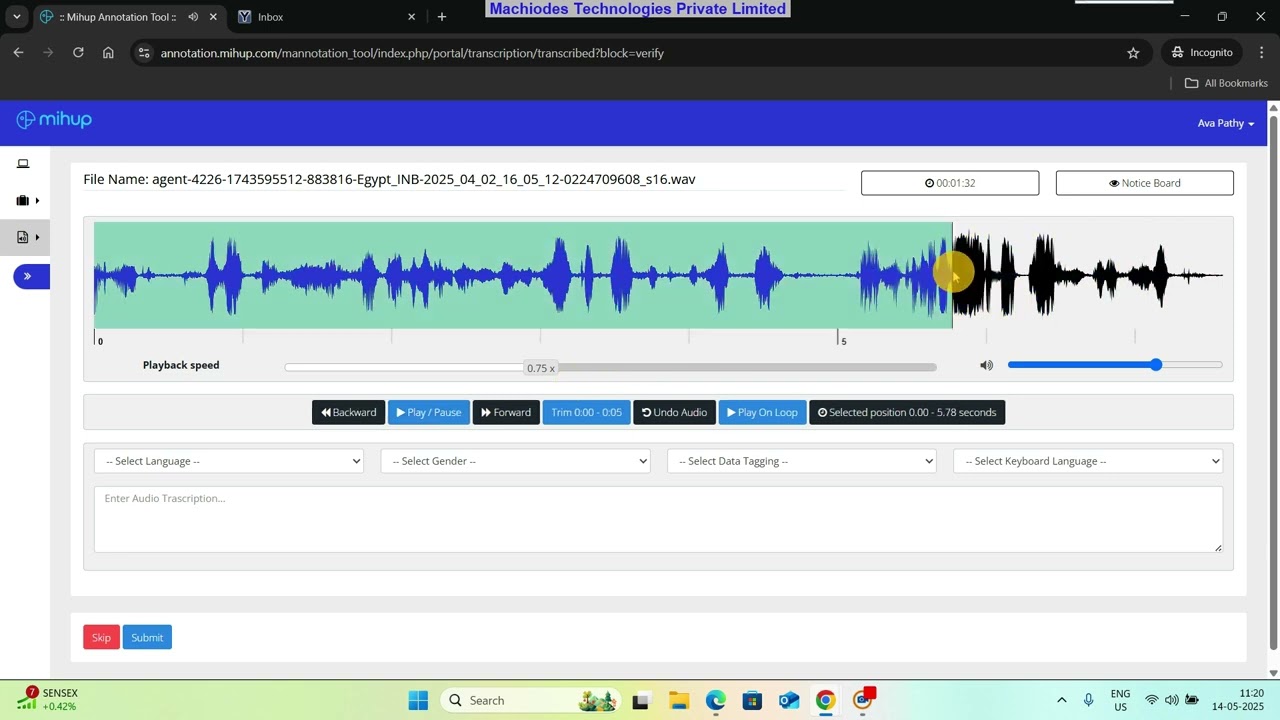Click the Selected position 0.00 - 5.78 seconds indicator
Image resolution: width=1280 pixels, height=720 pixels.
tap(907, 412)
